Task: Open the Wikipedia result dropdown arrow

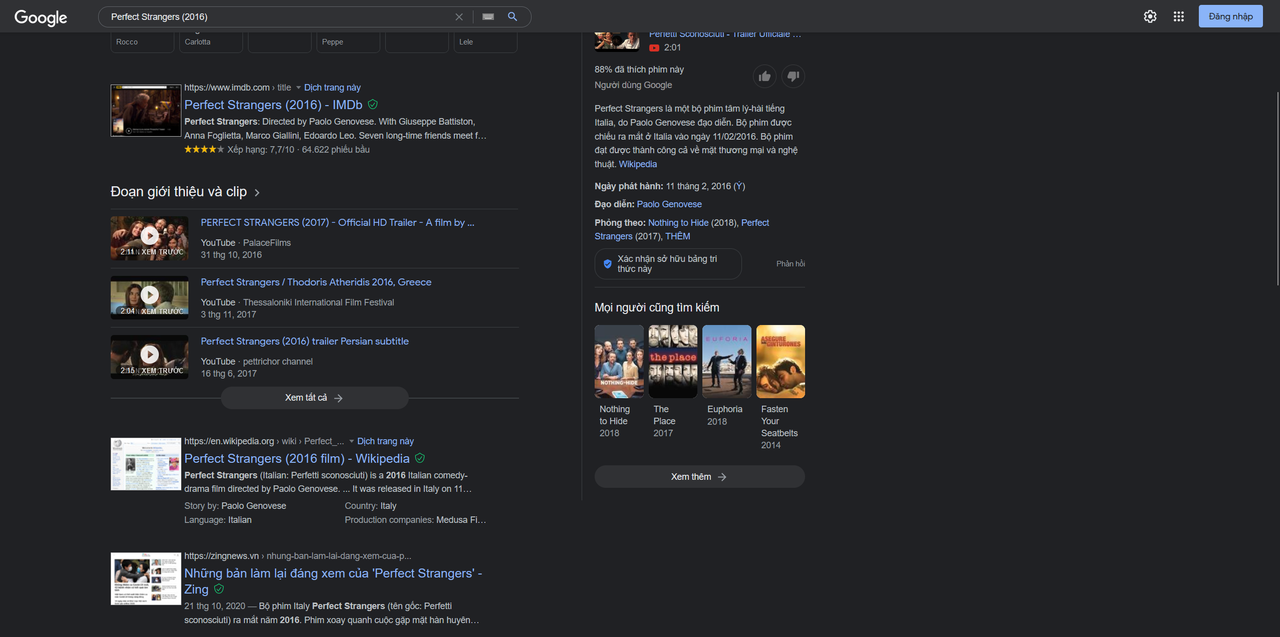Action: pyautogui.click(x=351, y=441)
